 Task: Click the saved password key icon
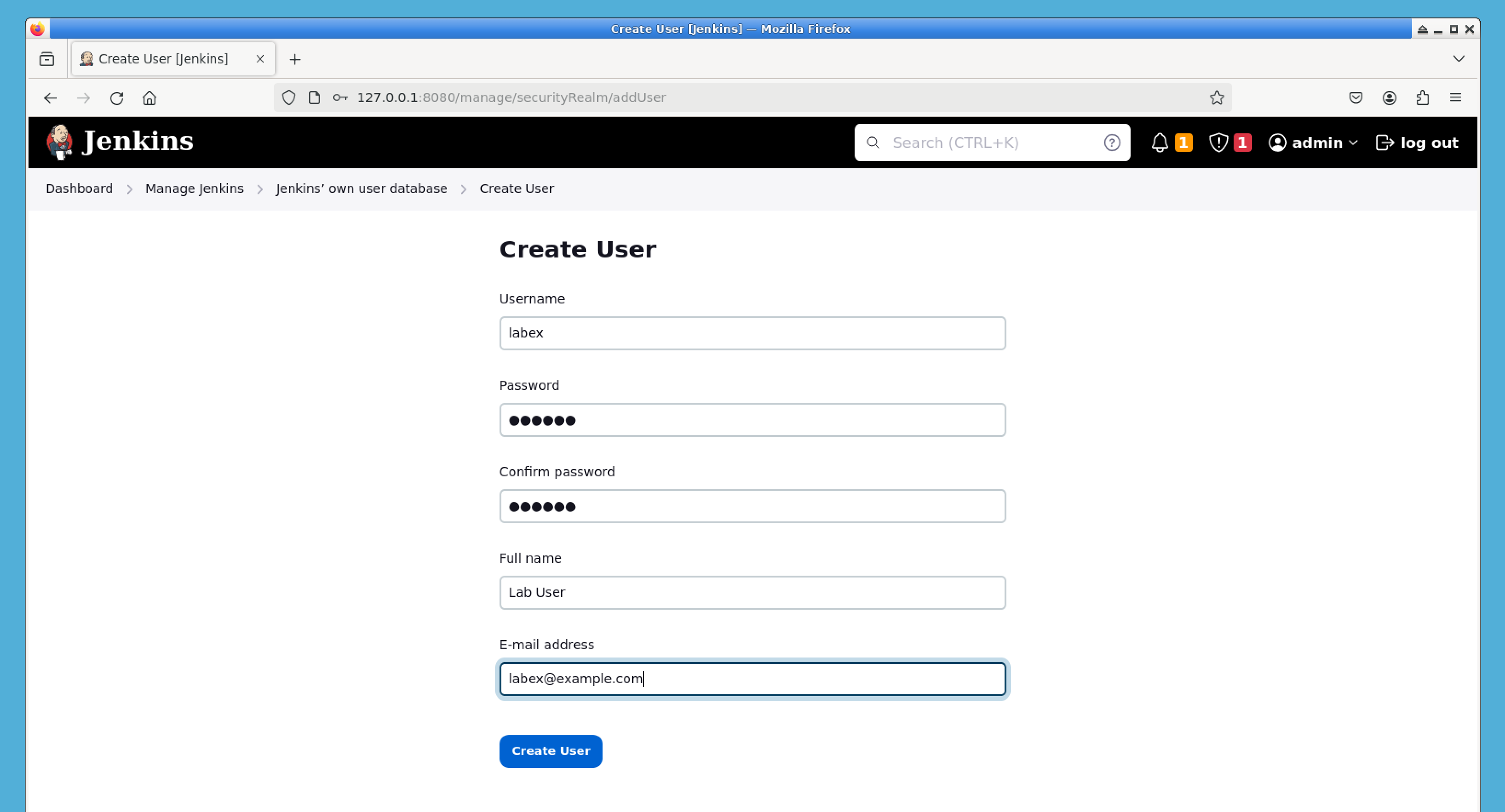(340, 97)
